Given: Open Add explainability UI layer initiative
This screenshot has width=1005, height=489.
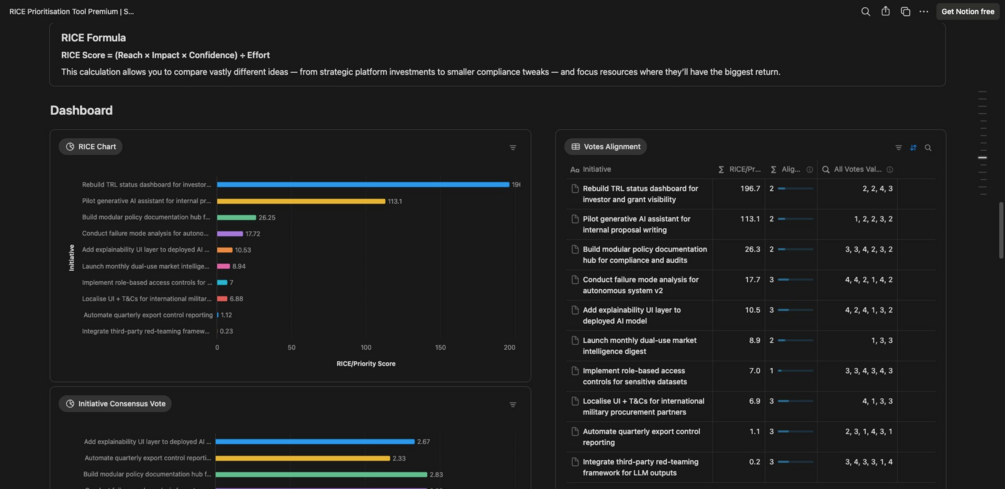Looking at the screenshot, I should point(631,315).
